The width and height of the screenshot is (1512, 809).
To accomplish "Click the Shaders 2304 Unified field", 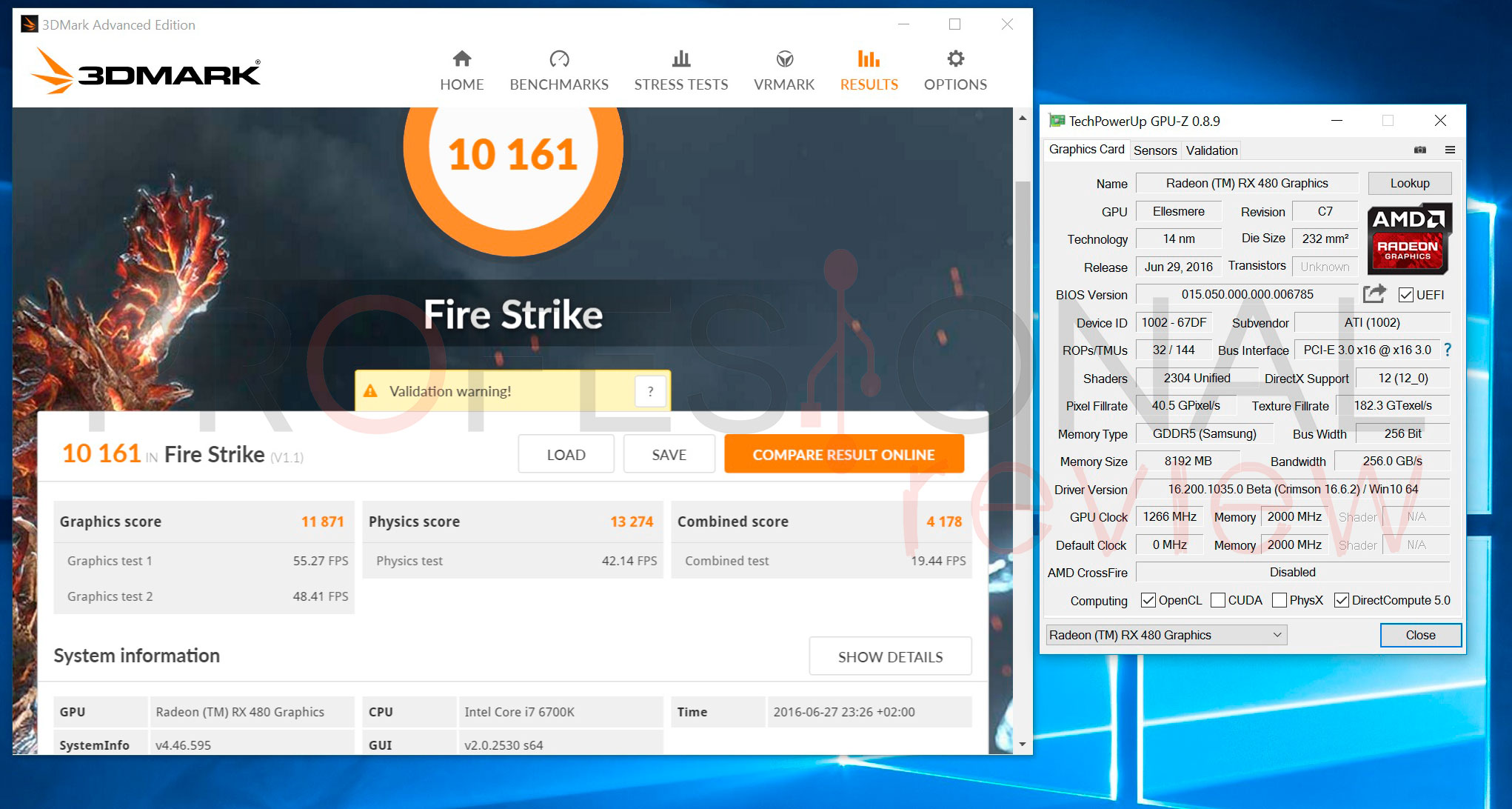I will [x=1197, y=378].
